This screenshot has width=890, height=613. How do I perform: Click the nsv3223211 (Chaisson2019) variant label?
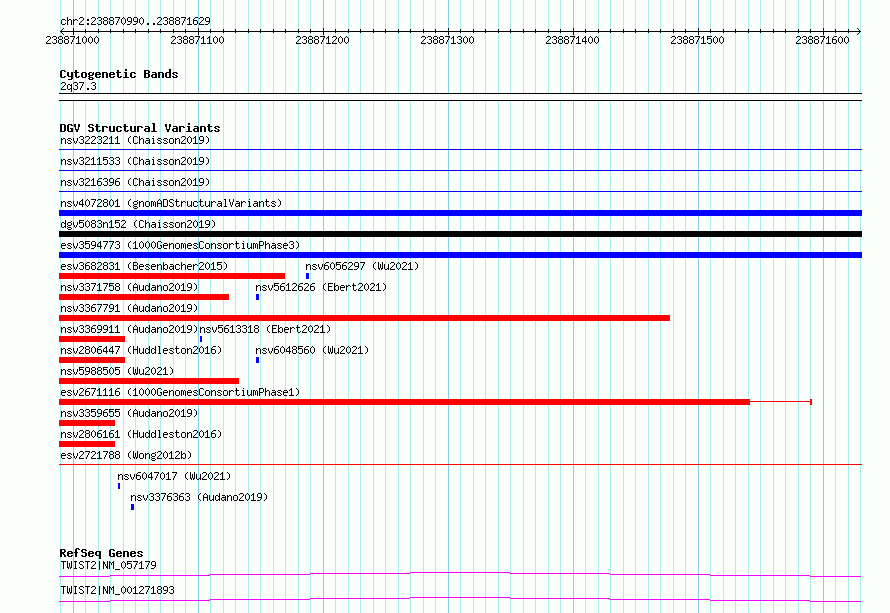point(135,140)
